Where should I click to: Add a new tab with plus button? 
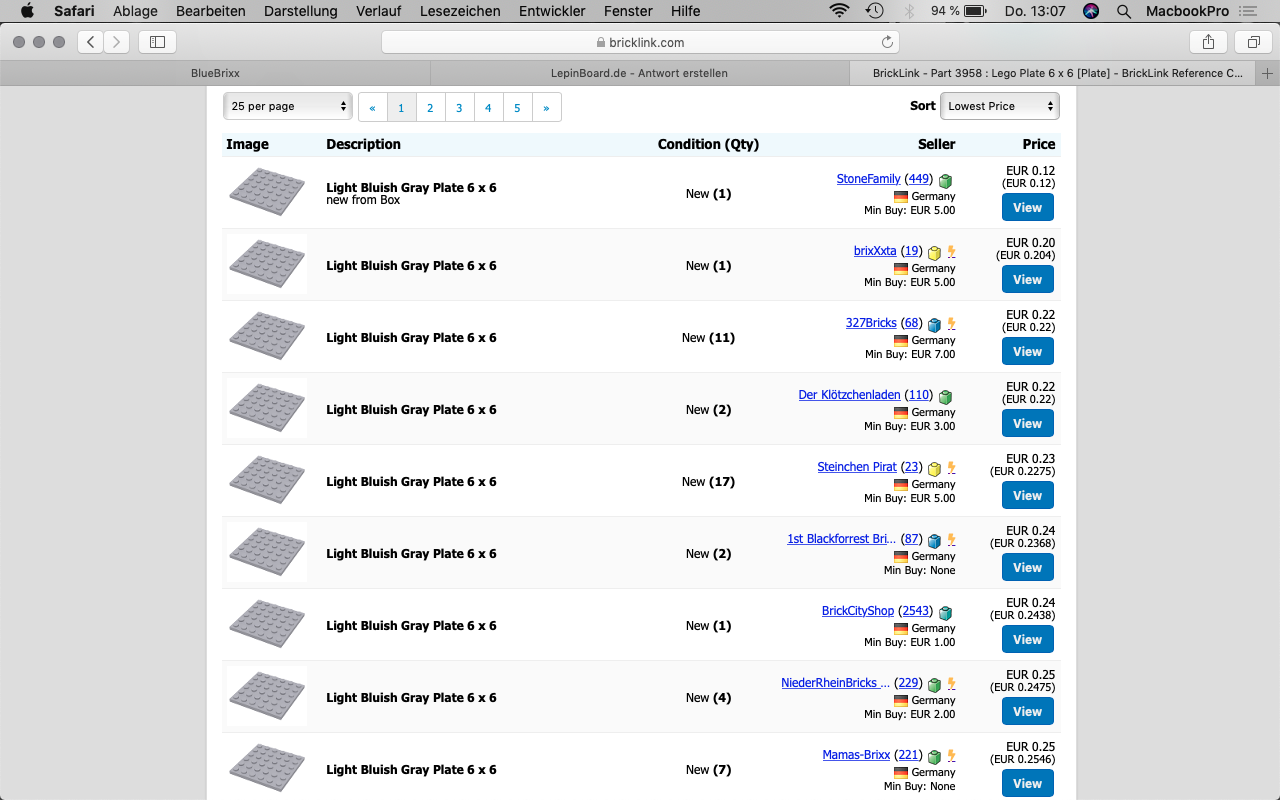(1267, 73)
